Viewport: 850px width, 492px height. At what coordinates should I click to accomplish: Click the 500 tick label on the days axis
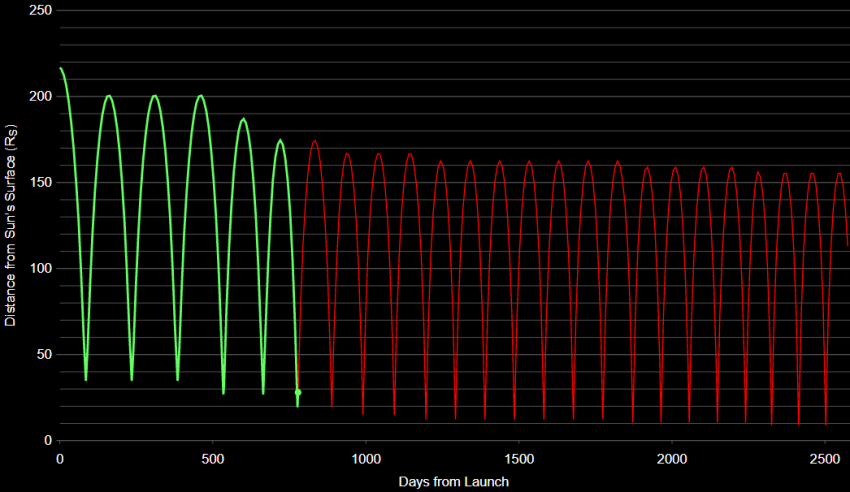point(212,459)
